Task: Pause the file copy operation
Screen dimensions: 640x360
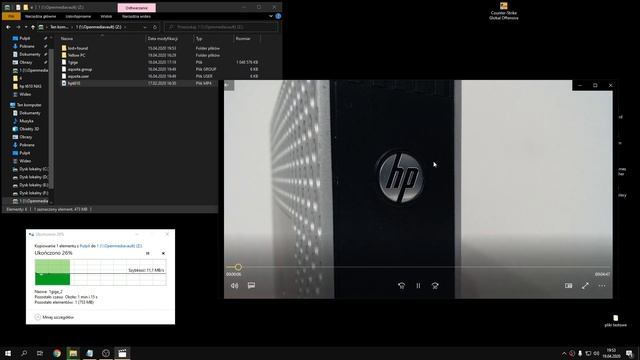Action: point(147,253)
